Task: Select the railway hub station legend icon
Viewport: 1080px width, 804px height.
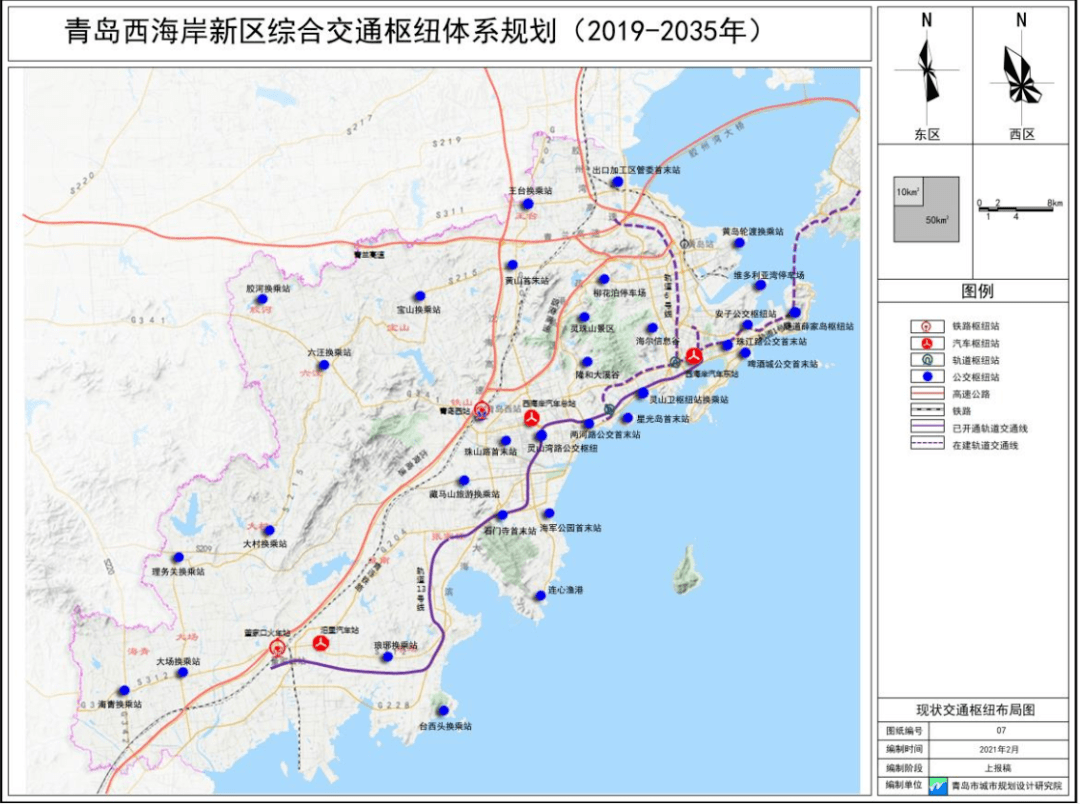Action: pyautogui.click(x=926, y=326)
